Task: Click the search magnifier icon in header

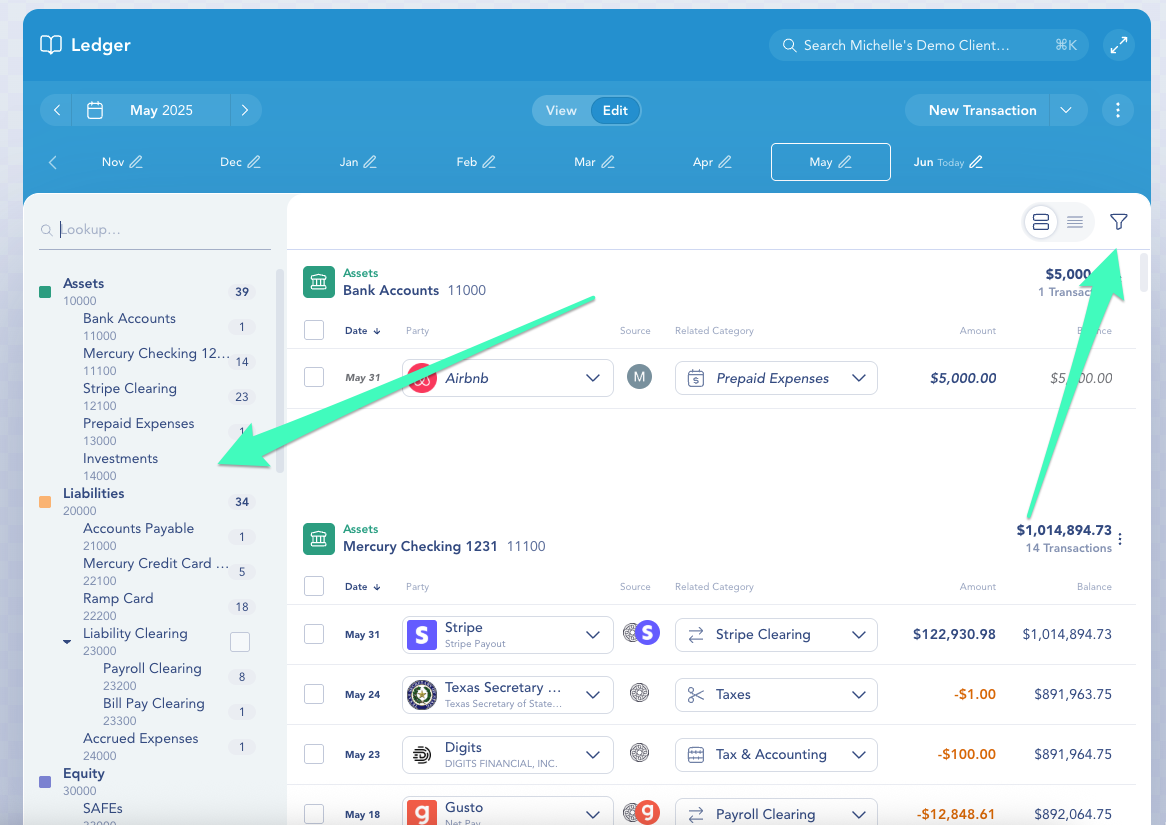Action: [x=790, y=45]
